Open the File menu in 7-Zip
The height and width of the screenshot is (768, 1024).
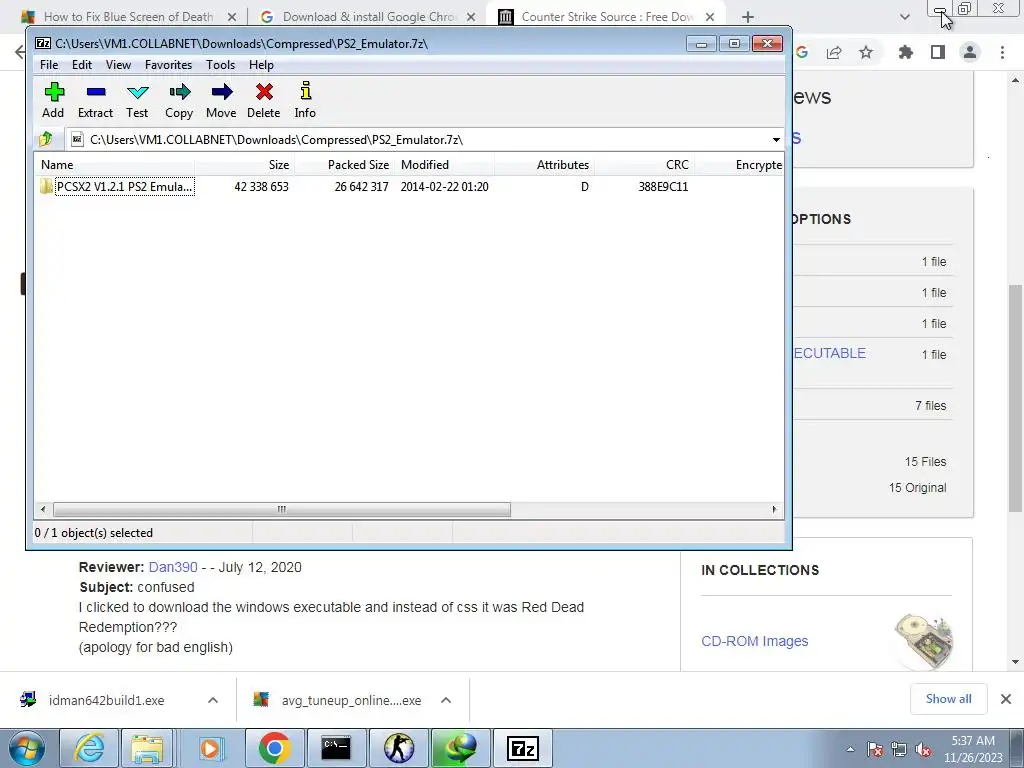tap(49, 65)
